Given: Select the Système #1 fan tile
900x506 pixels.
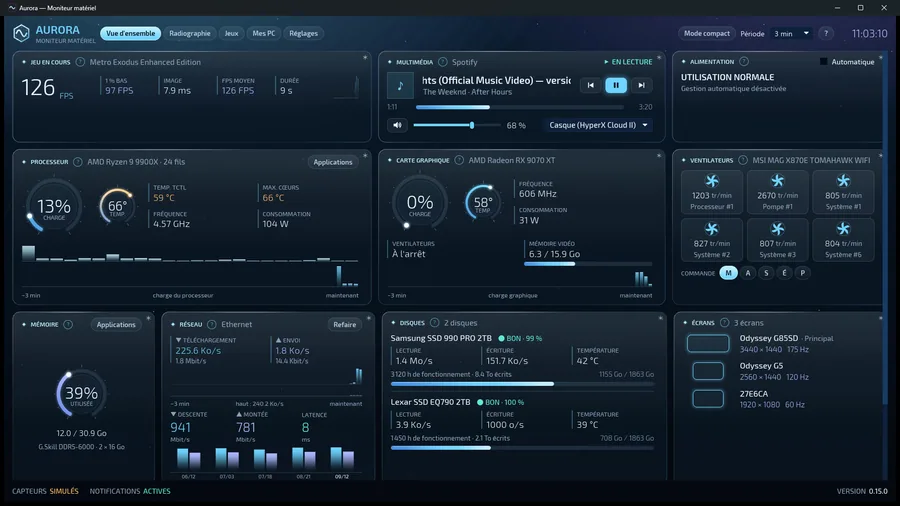Looking at the screenshot, I should pos(843,192).
